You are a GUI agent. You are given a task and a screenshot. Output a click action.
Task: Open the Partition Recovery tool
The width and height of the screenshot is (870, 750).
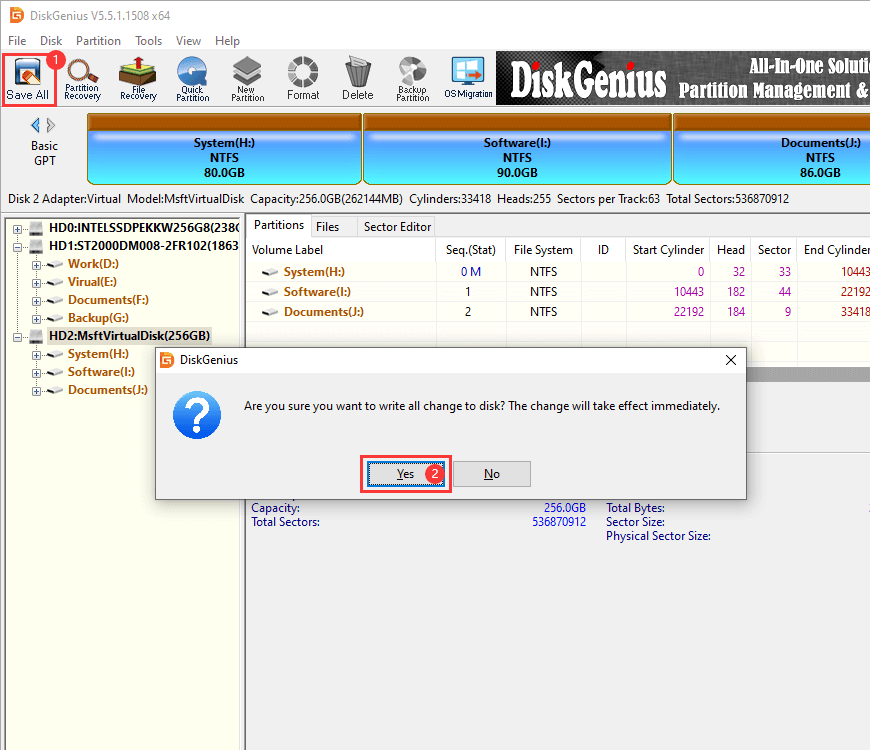coord(82,78)
